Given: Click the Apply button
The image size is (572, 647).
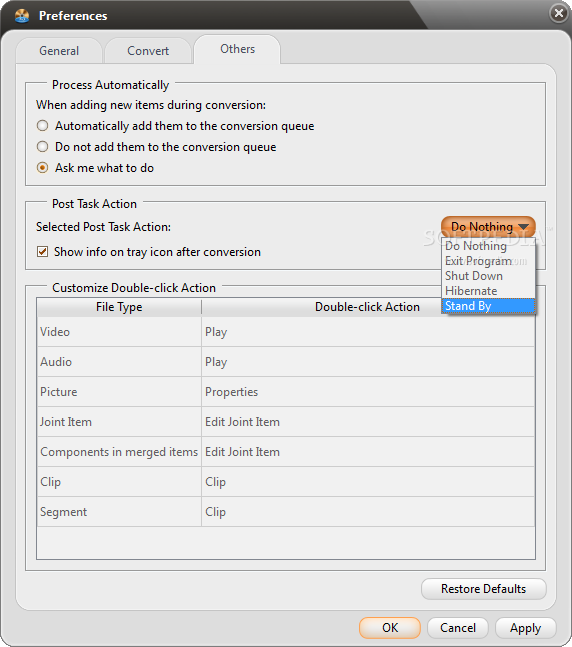Looking at the screenshot, I should [525, 628].
